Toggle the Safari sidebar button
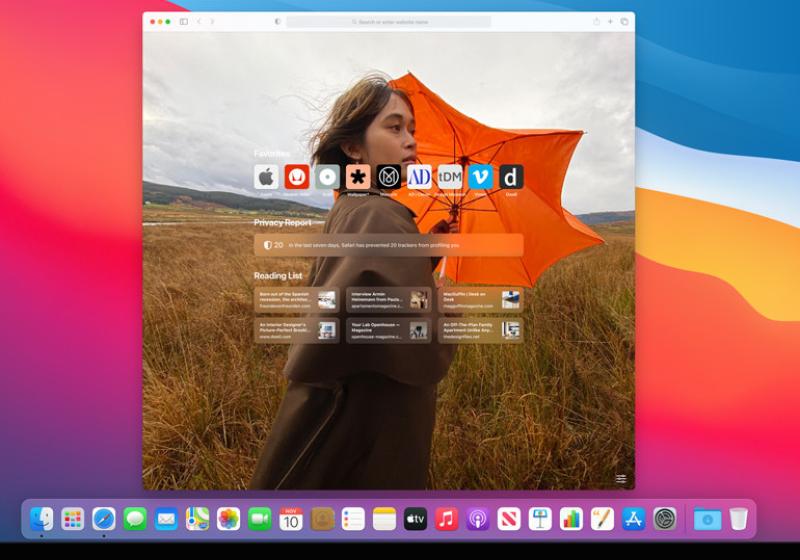Image resolution: width=800 pixels, height=560 pixels. 184,21
